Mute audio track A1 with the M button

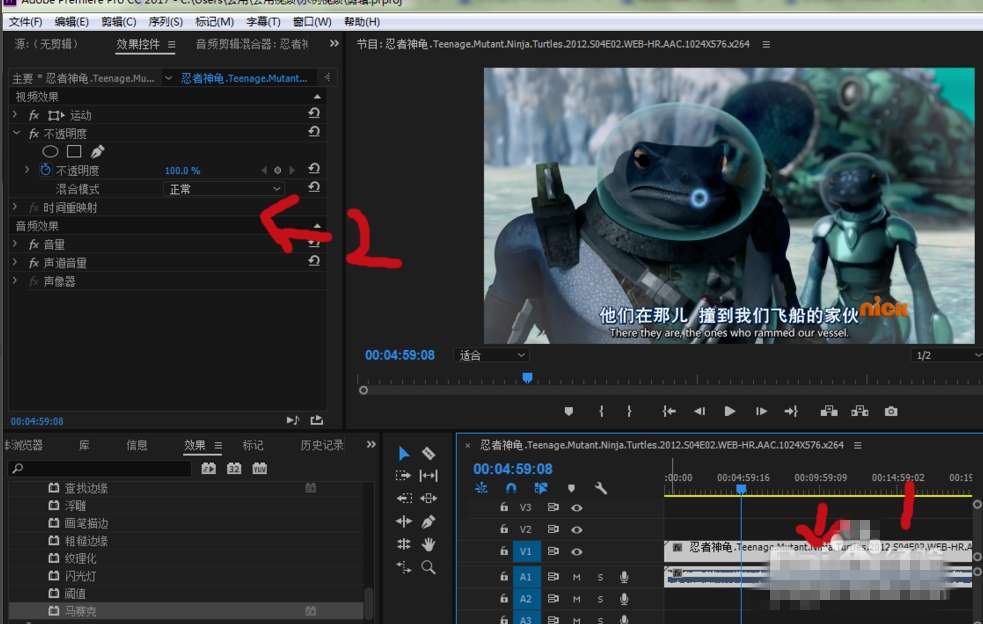pos(577,577)
